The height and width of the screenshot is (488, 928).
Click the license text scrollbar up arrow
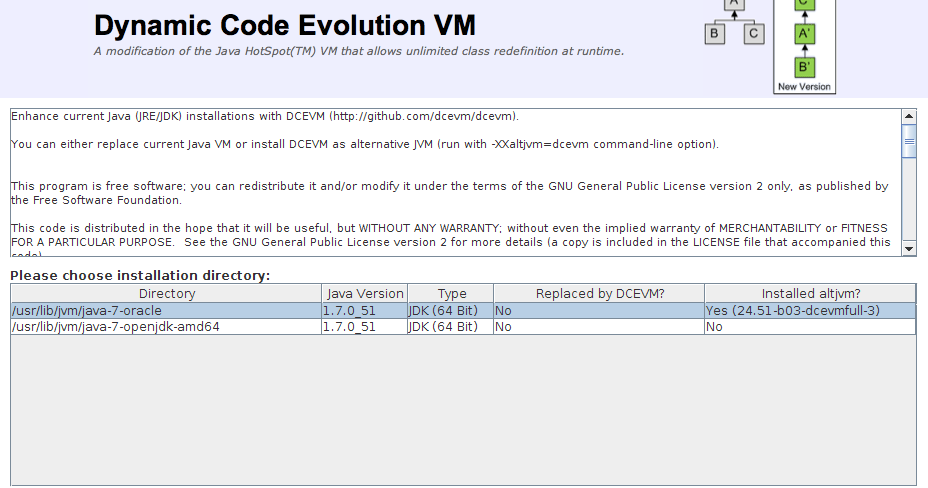(909, 117)
